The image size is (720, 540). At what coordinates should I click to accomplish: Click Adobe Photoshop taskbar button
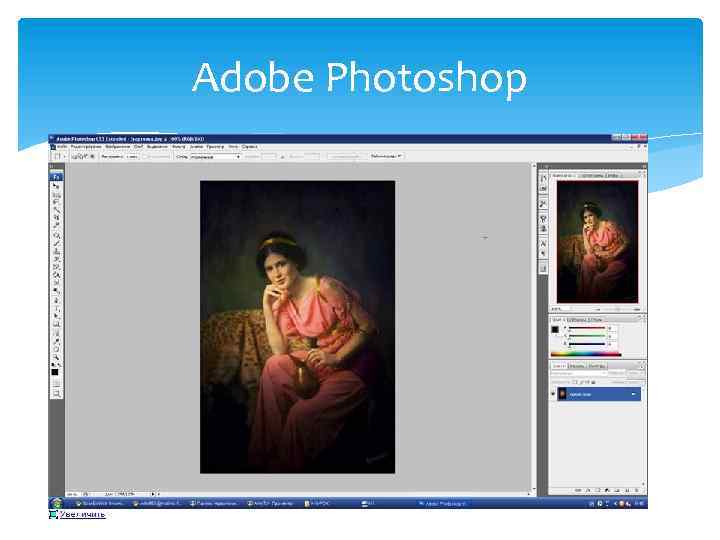[x=442, y=504]
